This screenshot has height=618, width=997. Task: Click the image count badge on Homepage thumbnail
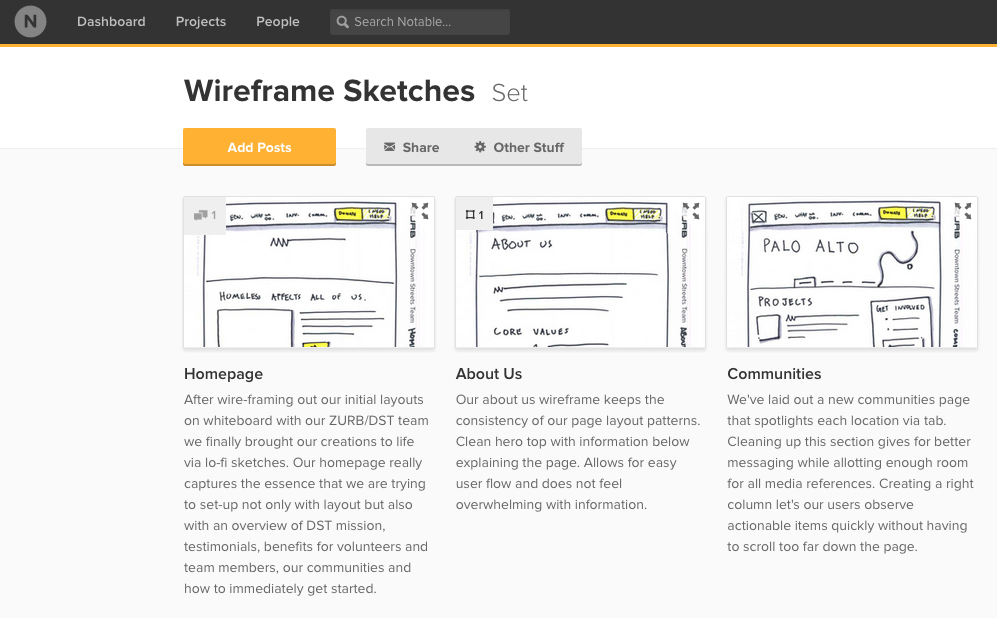point(204,214)
